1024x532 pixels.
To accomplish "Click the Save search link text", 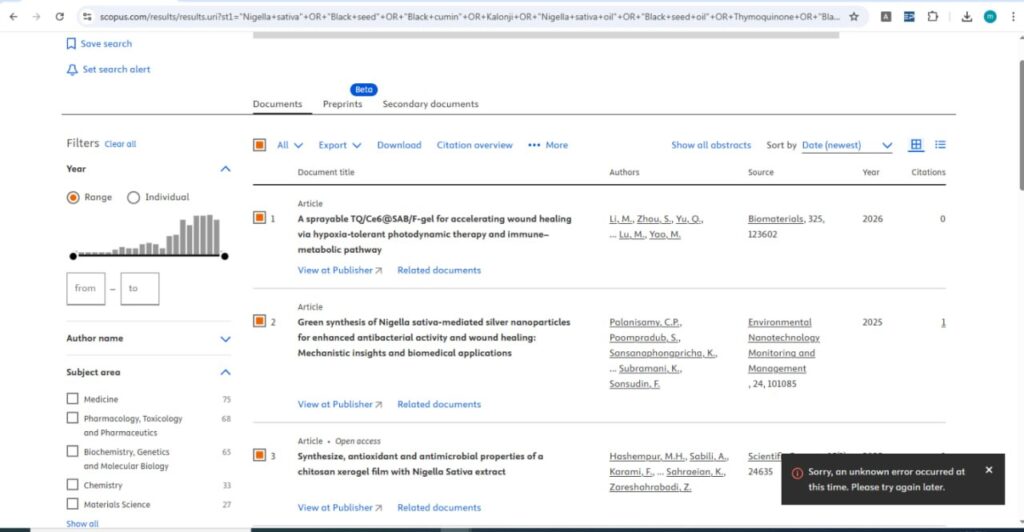I will coord(106,44).
